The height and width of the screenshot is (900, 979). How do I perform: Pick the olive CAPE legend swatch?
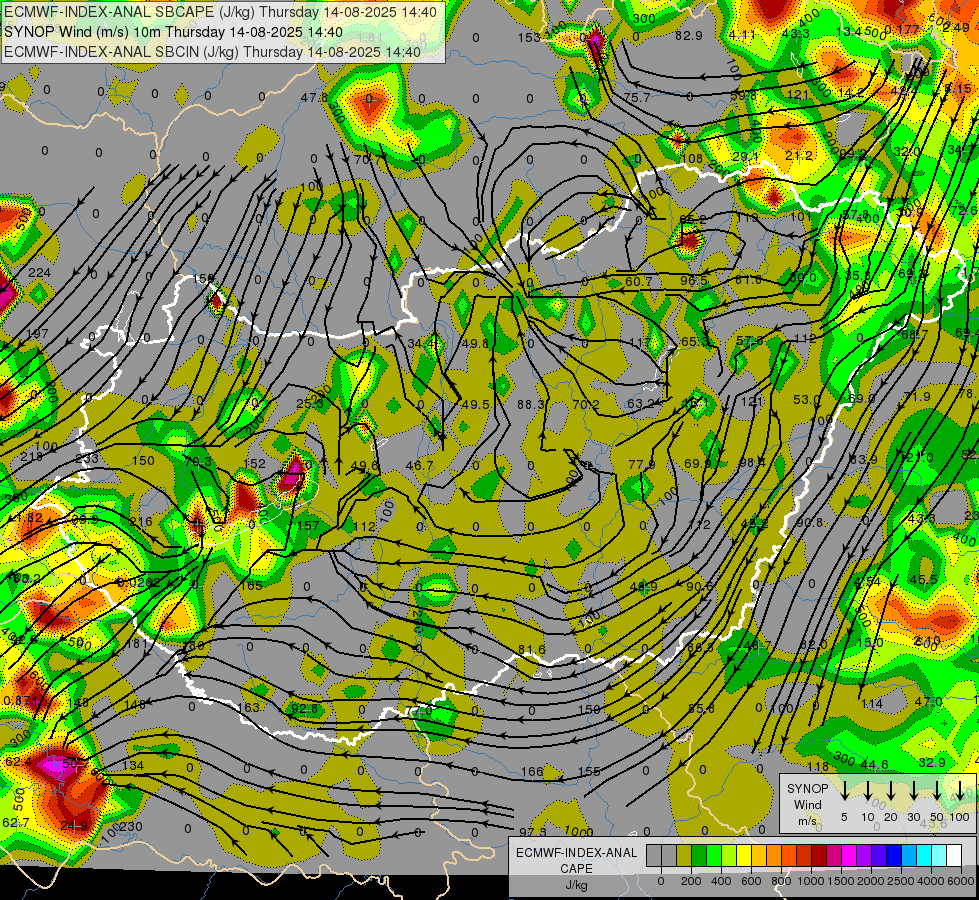(x=684, y=855)
